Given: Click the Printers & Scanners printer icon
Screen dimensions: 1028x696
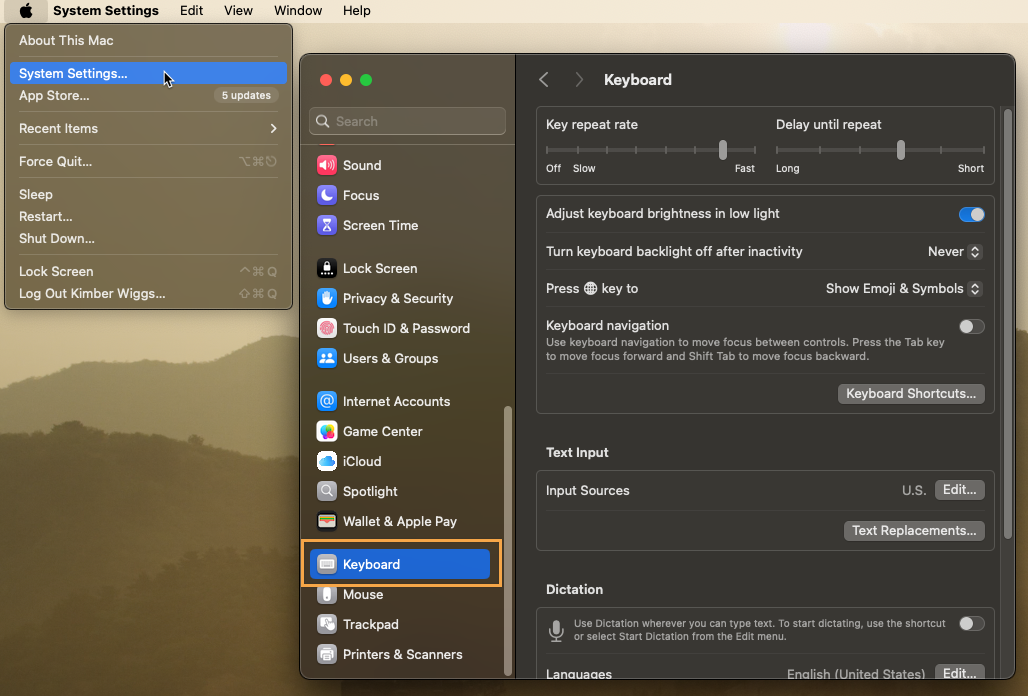Looking at the screenshot, I should click(326, 655).
